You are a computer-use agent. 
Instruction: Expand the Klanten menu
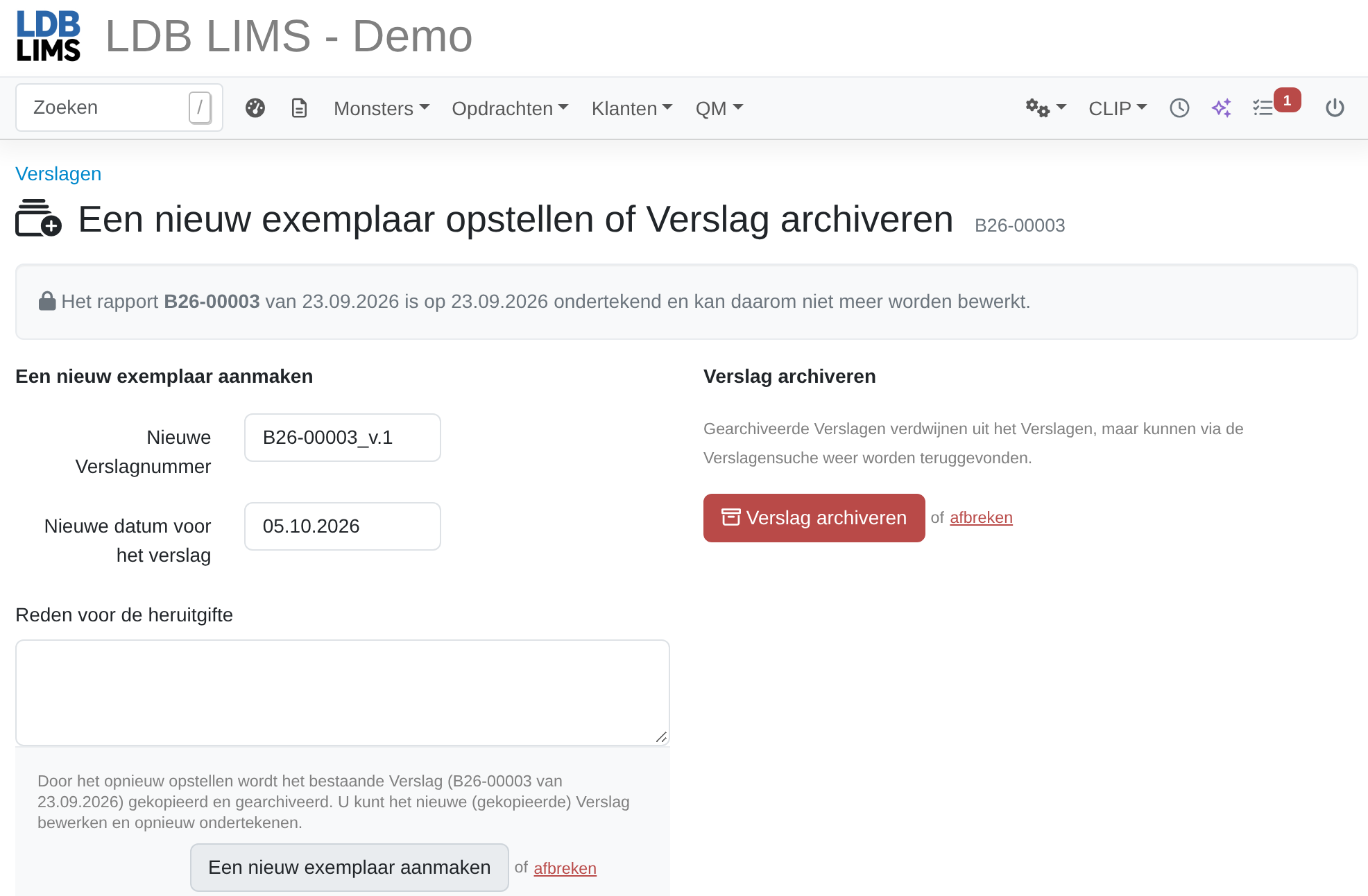pos(632,108)
